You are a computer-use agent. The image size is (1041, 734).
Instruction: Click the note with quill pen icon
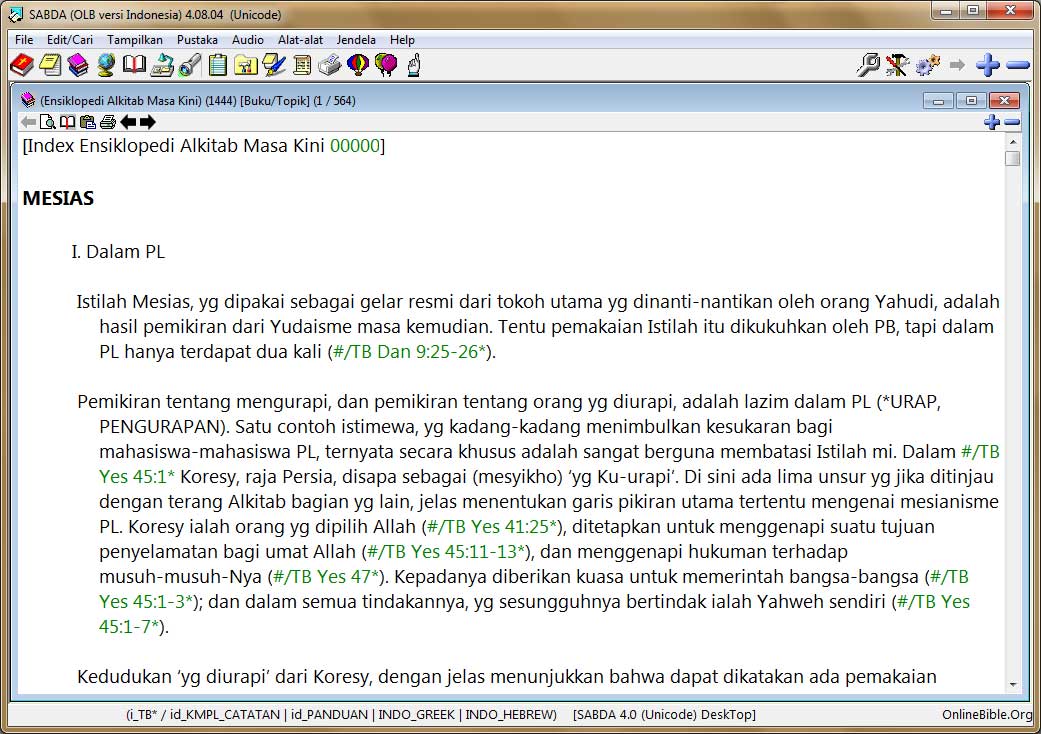coord(274,65)
